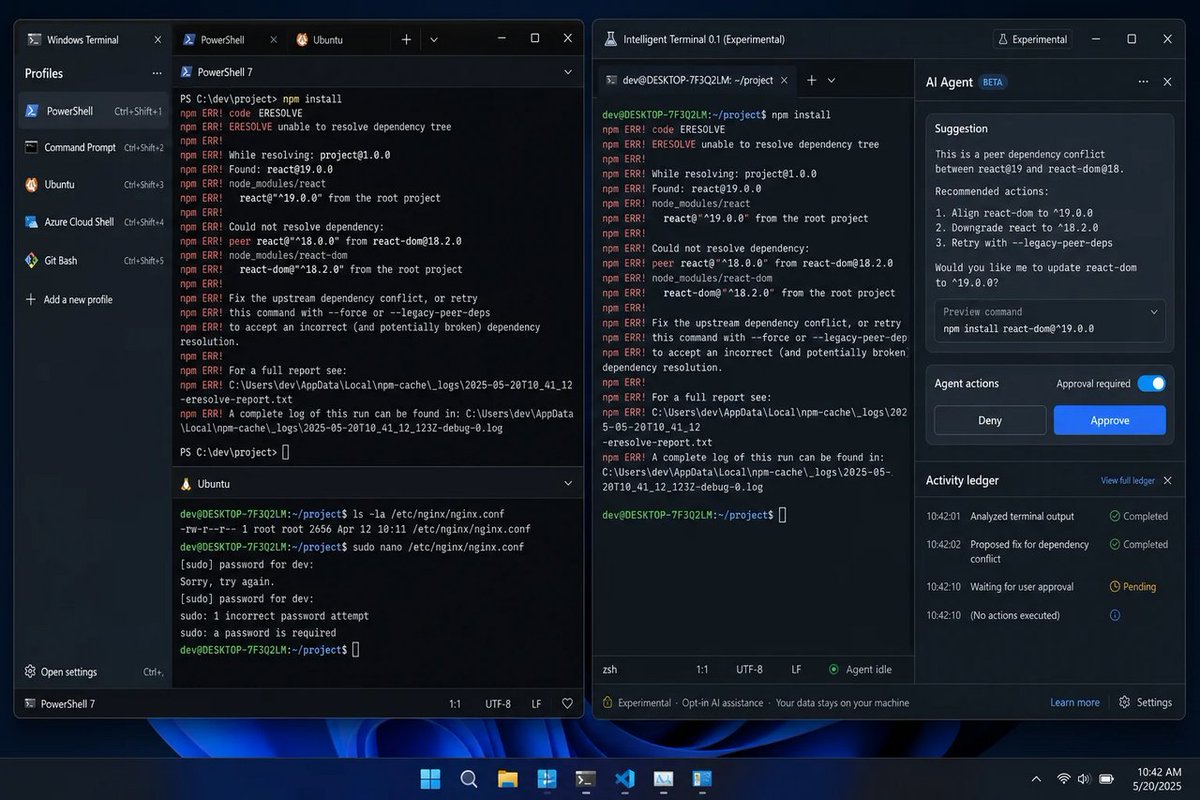Select the Command Prompt profile

[x=94, y=148]
